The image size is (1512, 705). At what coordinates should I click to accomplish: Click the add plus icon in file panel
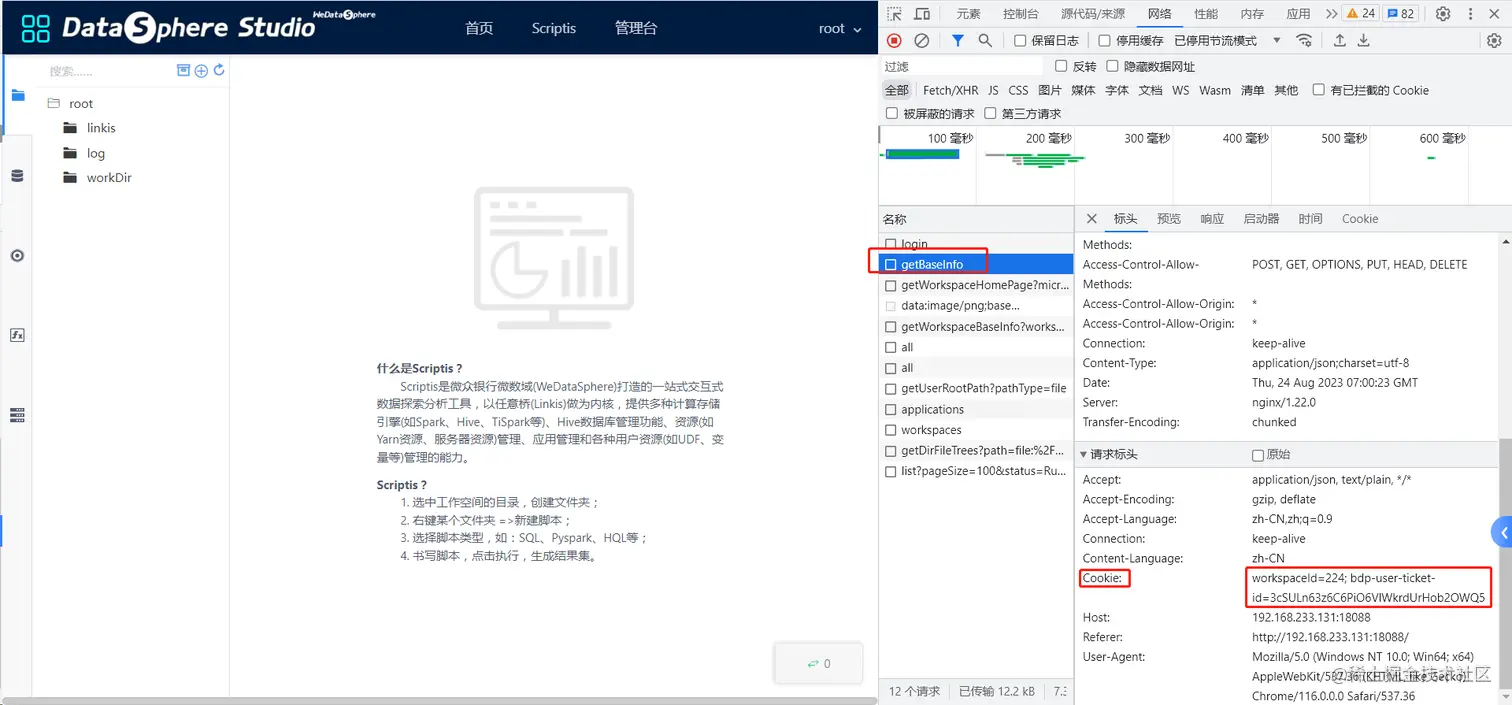click(x=201, y=70)
